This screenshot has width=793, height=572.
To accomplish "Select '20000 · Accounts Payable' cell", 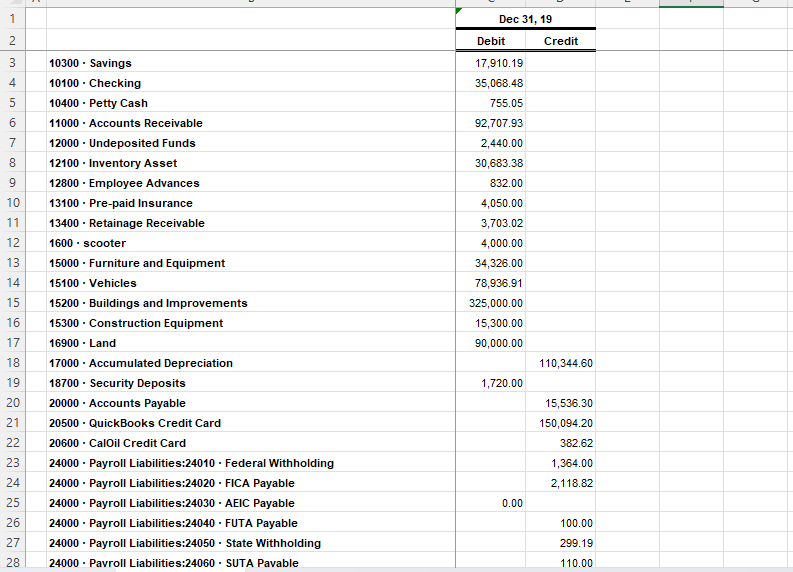I will [x=251, y=403].
